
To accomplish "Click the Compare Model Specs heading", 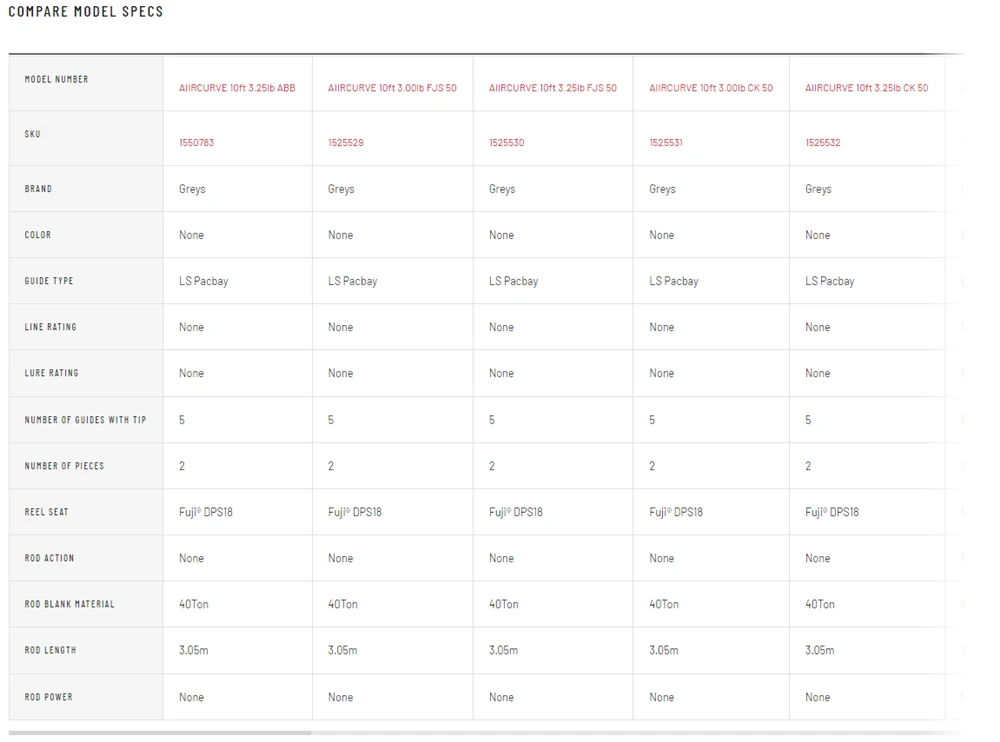I will pyautogui.click(x=86, y=12).
